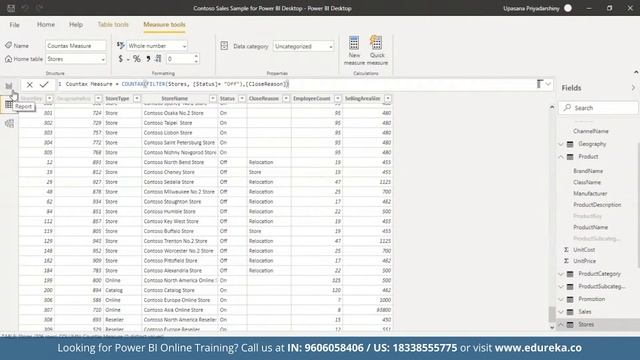Select the ChannelName field
This screenshot has height=360, width=640.
pyautogui.click(x=591, y=131)
